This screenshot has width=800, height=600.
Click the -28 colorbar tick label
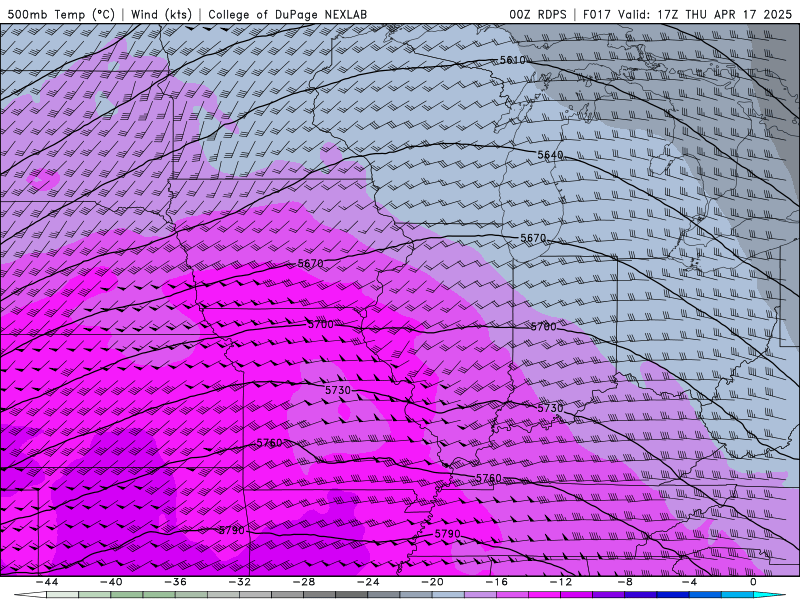point(304,582)
